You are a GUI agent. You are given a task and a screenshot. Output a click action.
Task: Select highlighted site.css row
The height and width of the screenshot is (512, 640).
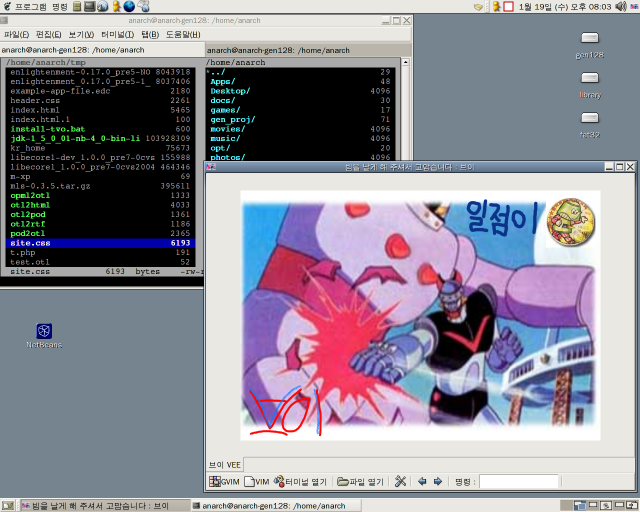coord(100,243)
